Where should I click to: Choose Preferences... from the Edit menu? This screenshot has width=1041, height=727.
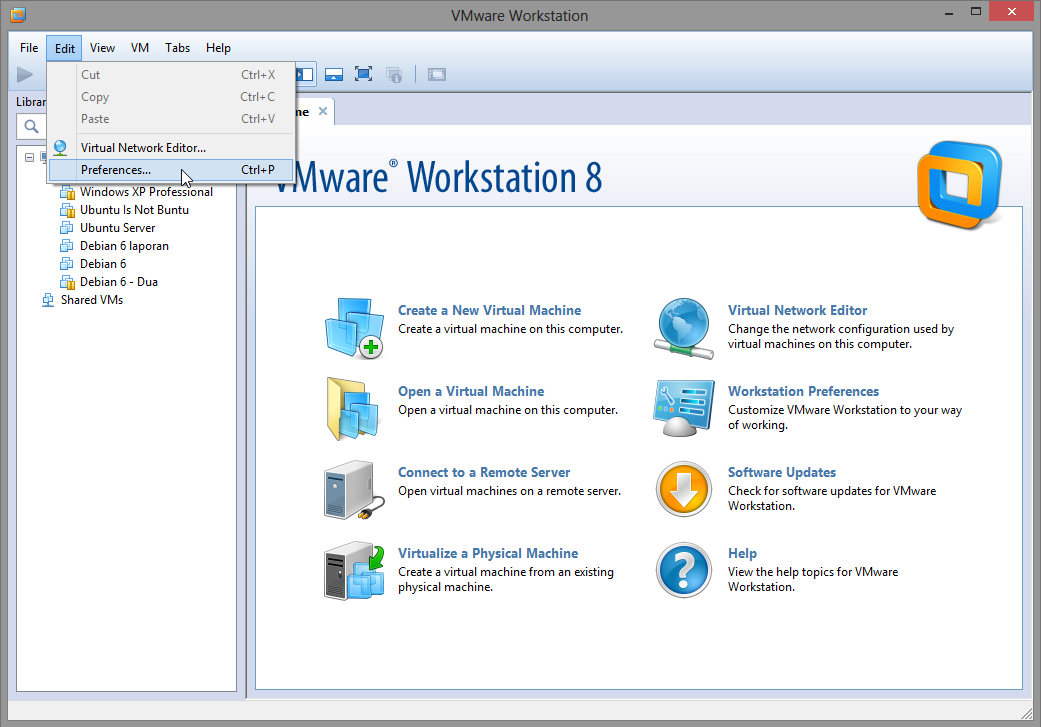[171, 170]
